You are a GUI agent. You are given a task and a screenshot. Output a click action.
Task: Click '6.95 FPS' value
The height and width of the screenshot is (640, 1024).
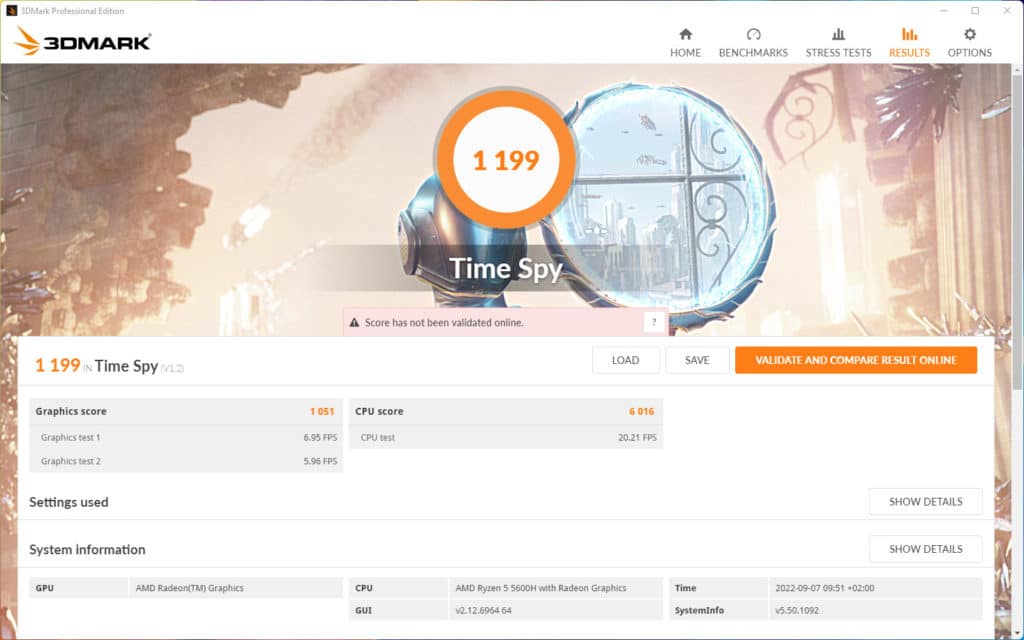pyautogui.click(x=320, y=438)
